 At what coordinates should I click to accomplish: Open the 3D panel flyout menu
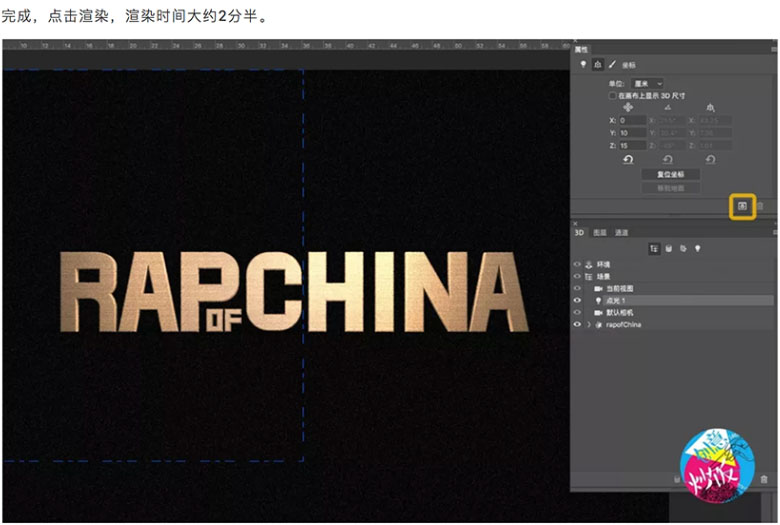point(775,232)
